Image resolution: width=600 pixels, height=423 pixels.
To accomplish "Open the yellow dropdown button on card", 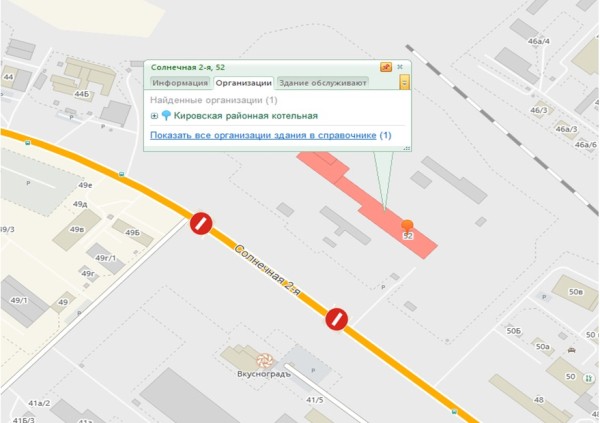I will coord(404,82).
